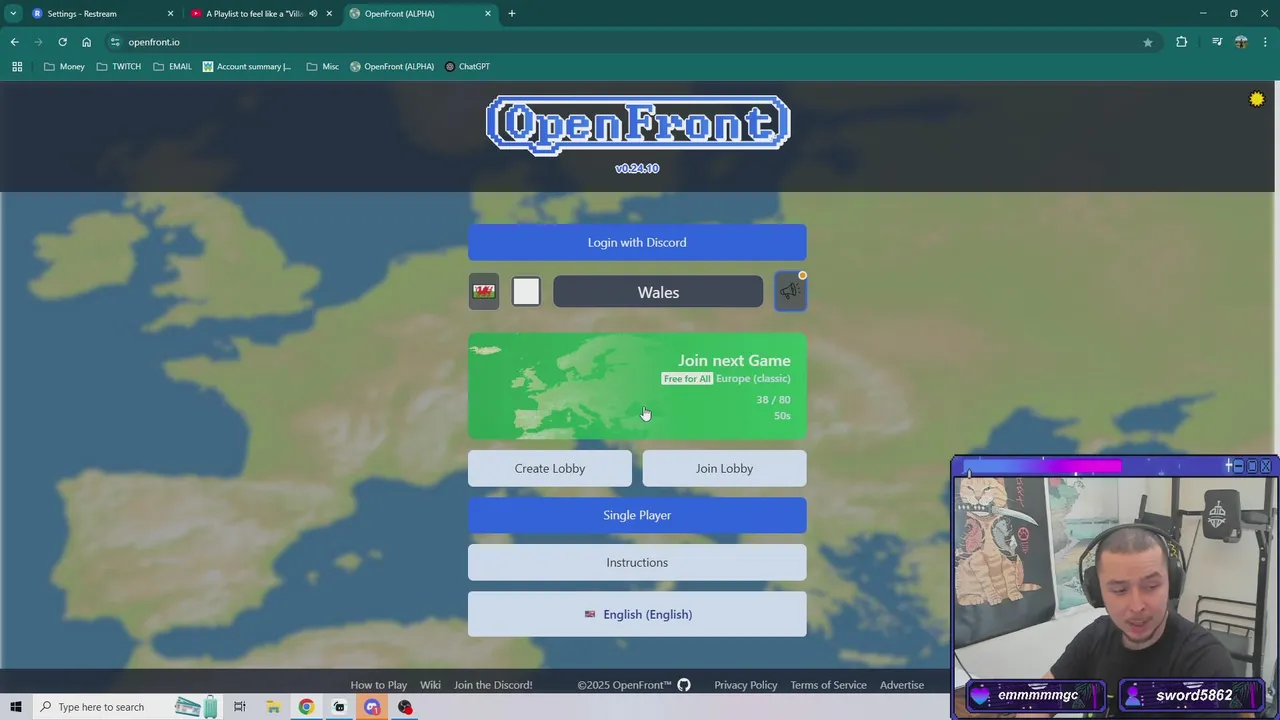This screenshot has height=720, width=1280.
Task: Open the Wiki footer link
Action: coord(430,685)
